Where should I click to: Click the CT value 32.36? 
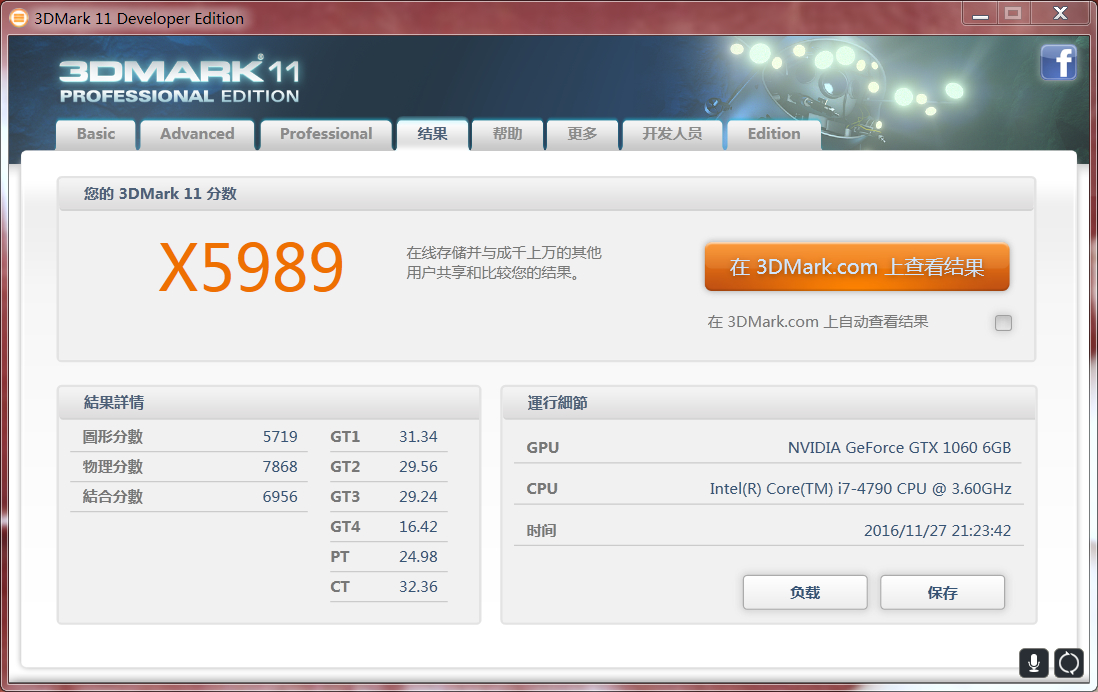click(x=418, y=587)
